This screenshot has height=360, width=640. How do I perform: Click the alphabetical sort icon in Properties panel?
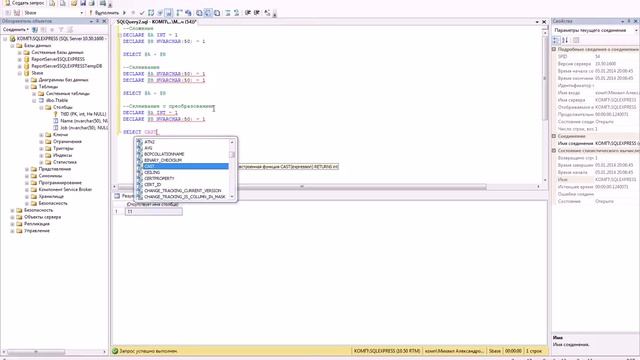565,40
